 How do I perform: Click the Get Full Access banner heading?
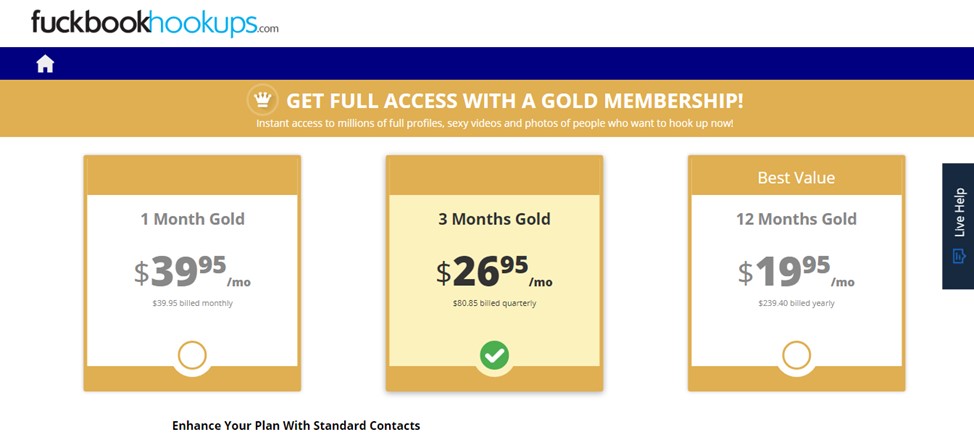pyautogui.click(x=514, y=101)
